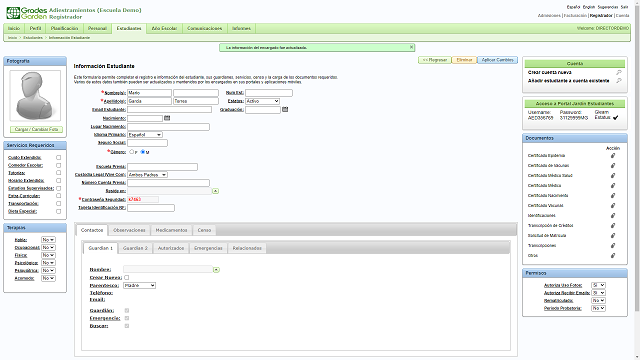Image resolution: width=640 pixels, height=360 pixels.
Task: Open Física therapy dropdown
Action: click(48, 256)
